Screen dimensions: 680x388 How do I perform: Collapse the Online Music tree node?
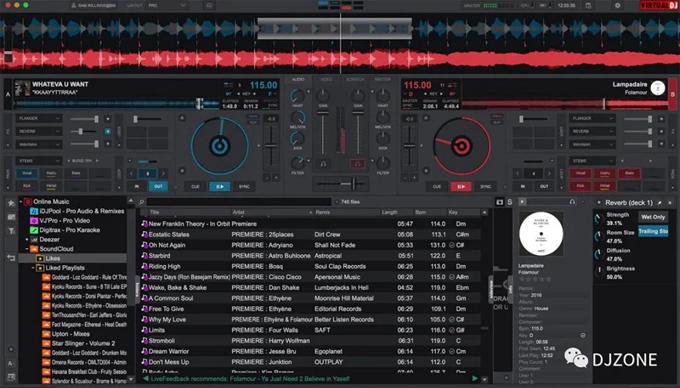tap(21, 202)
